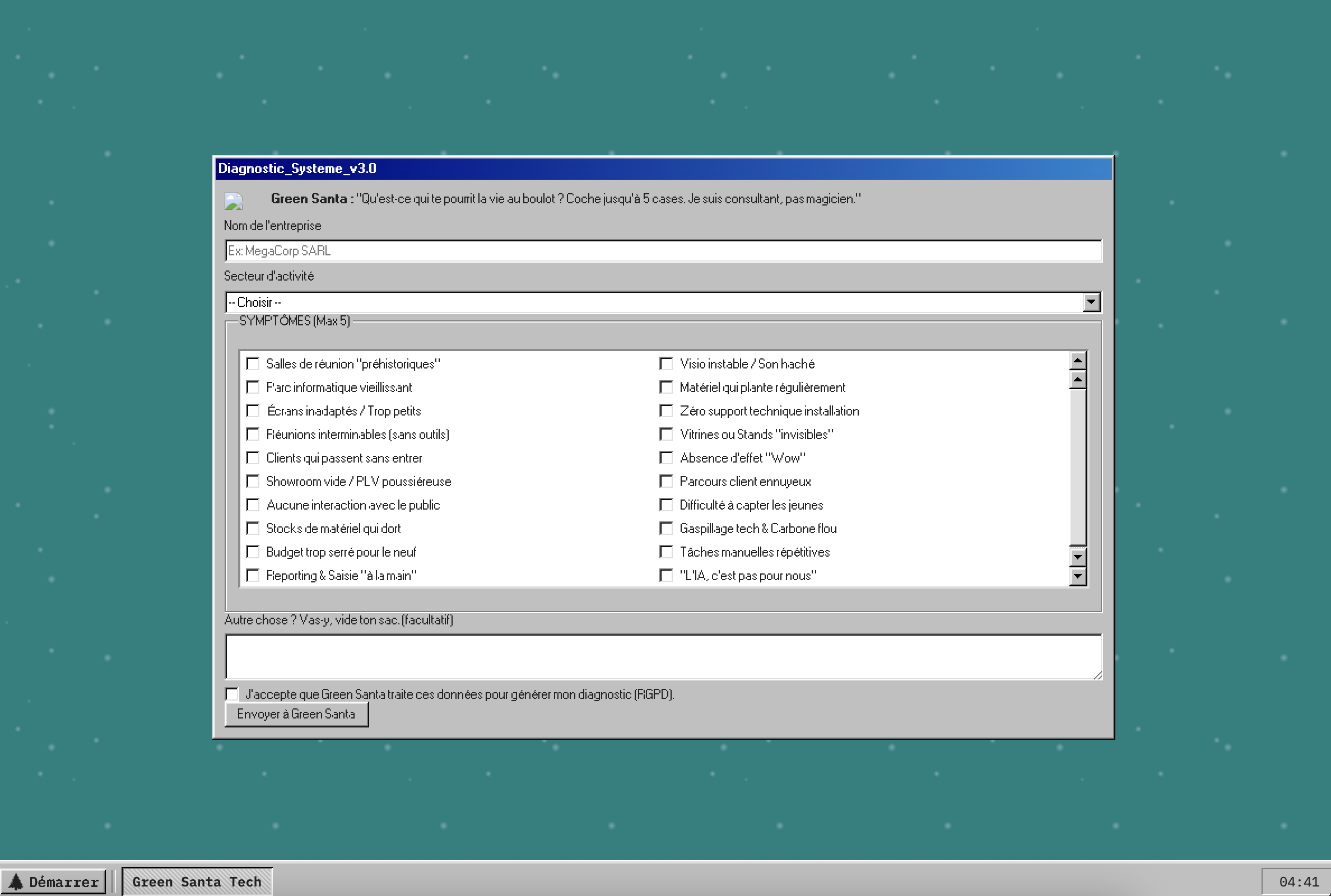The height and width of the screenshot is (896, 1331).
Task: Check "Salles de réunion préhistoriques" box
Action: [253, 364]
